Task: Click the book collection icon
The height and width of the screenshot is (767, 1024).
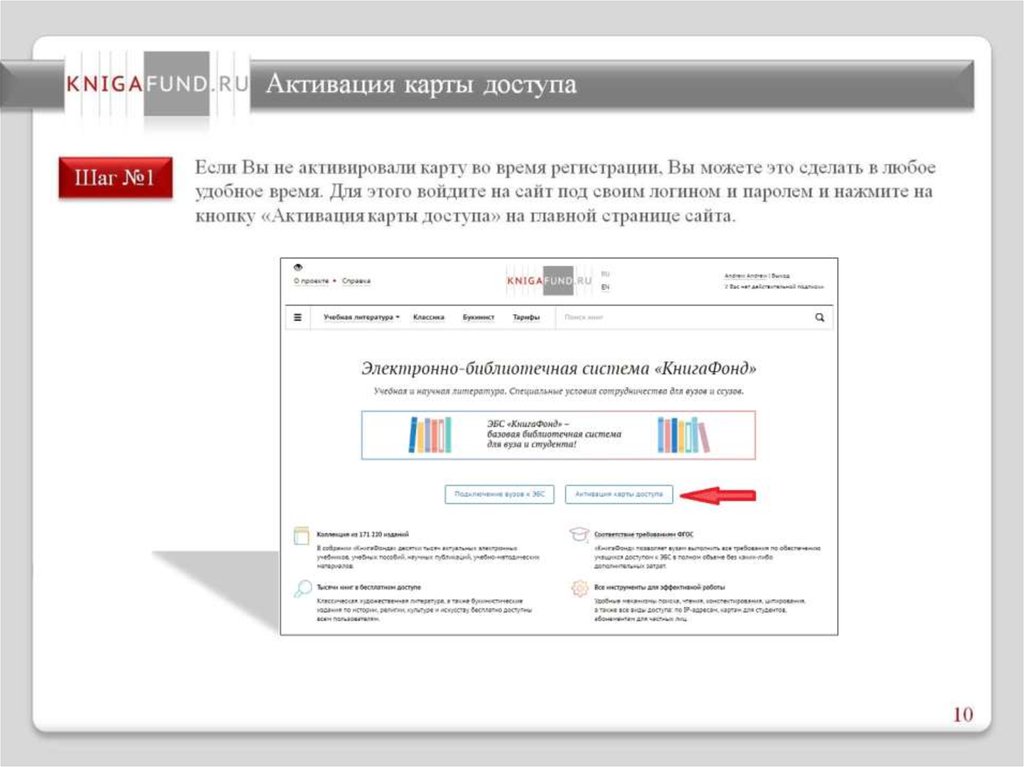Action: (301, 536)
